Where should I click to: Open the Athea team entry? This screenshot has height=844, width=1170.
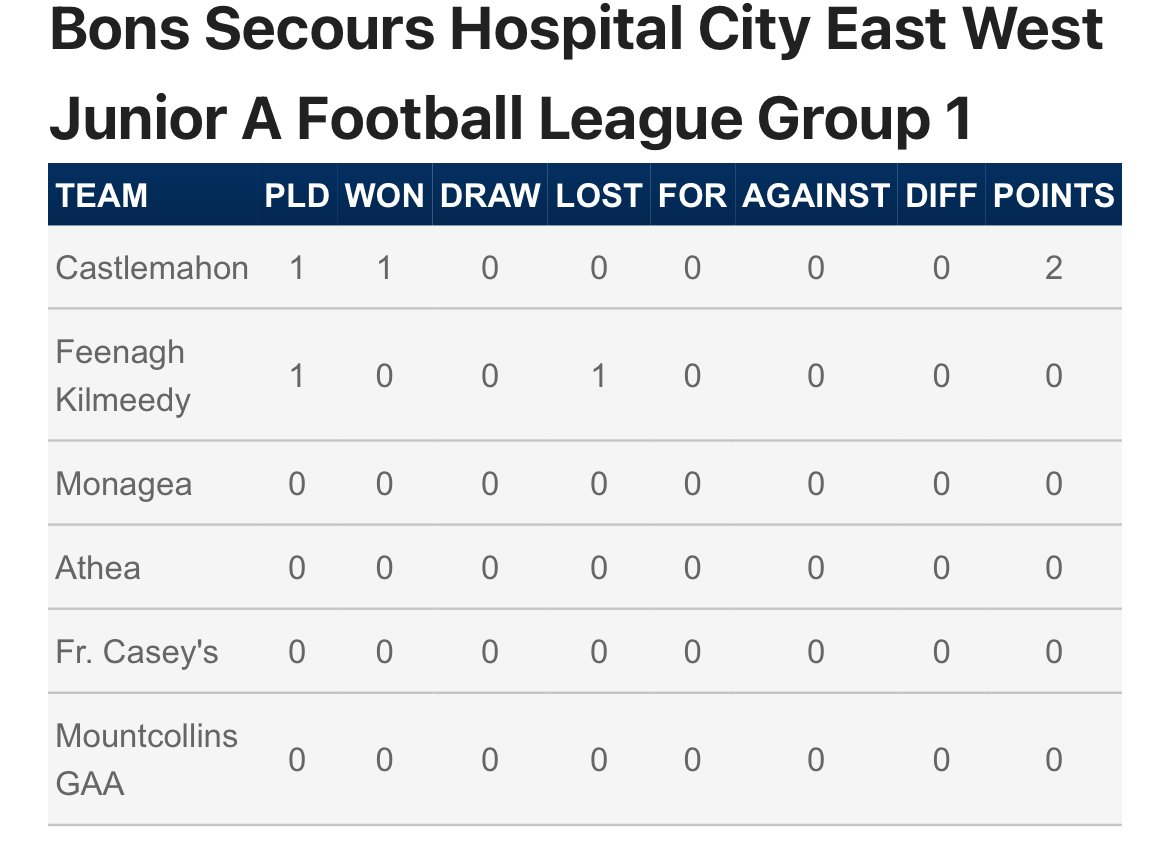(x=98, y=568)
